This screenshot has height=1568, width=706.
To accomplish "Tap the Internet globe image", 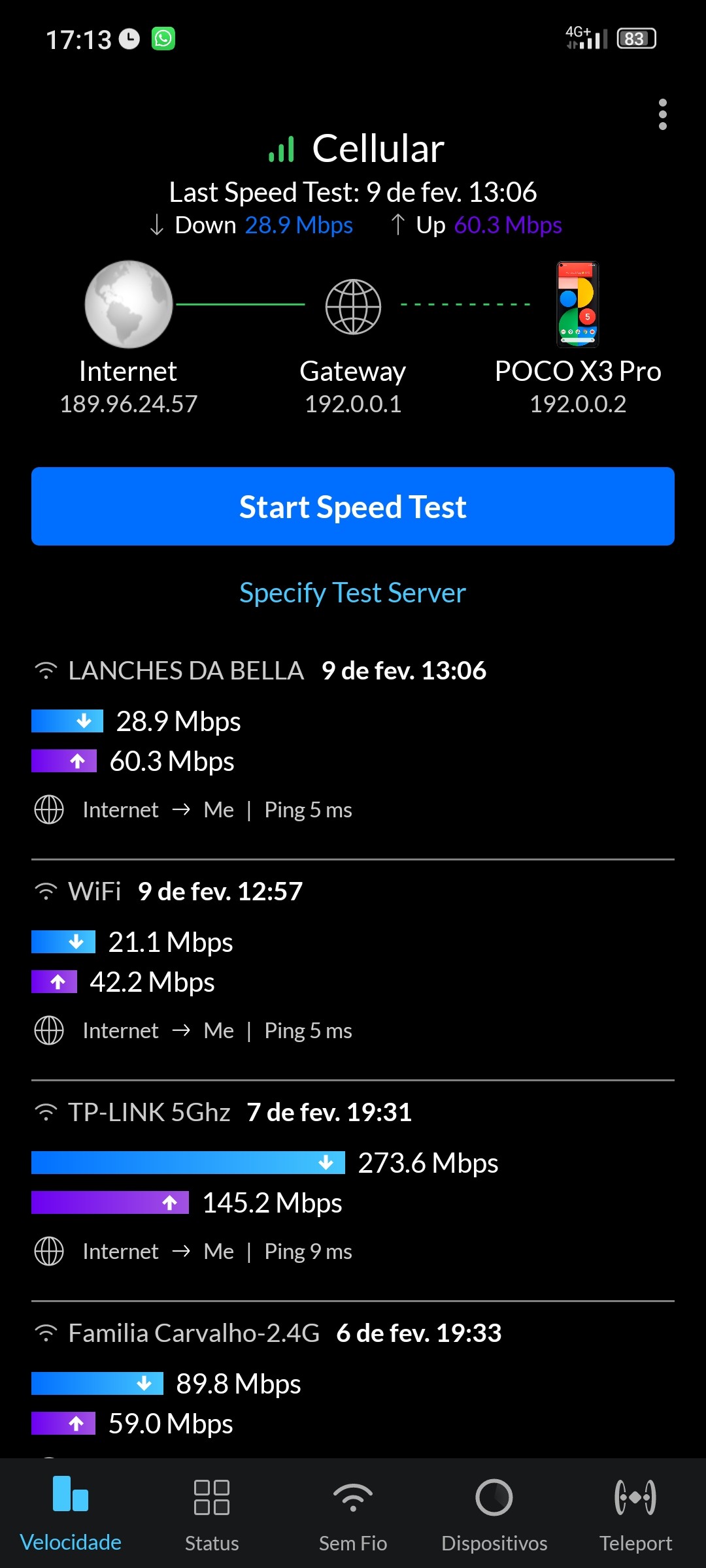I will click(x=129, y=304).
